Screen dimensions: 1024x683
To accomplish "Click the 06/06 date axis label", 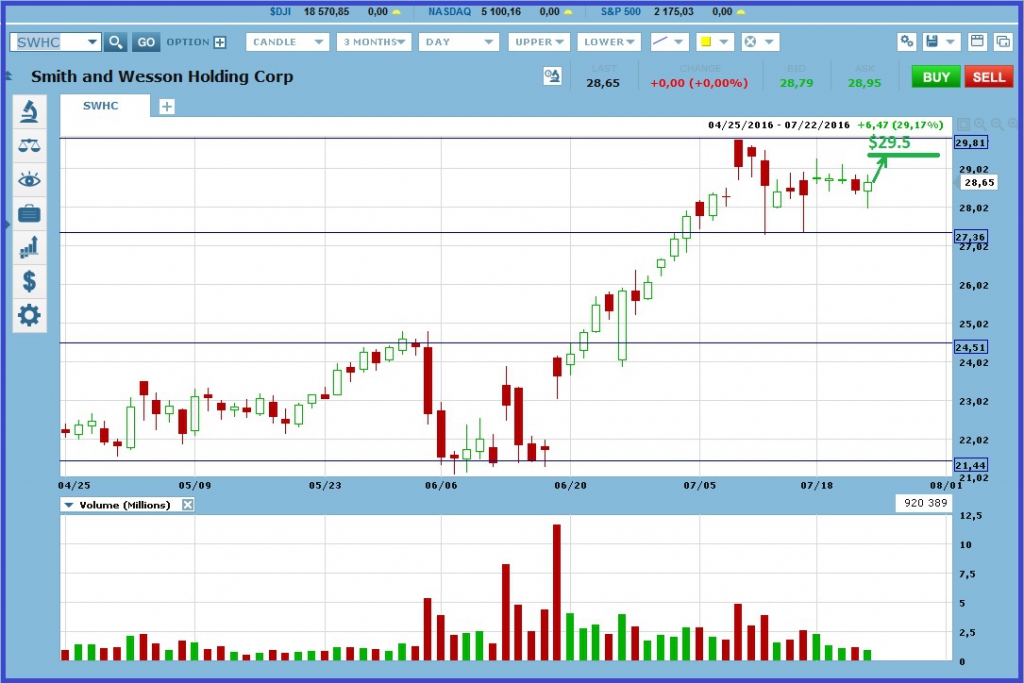I will click(x=441, y=486).
